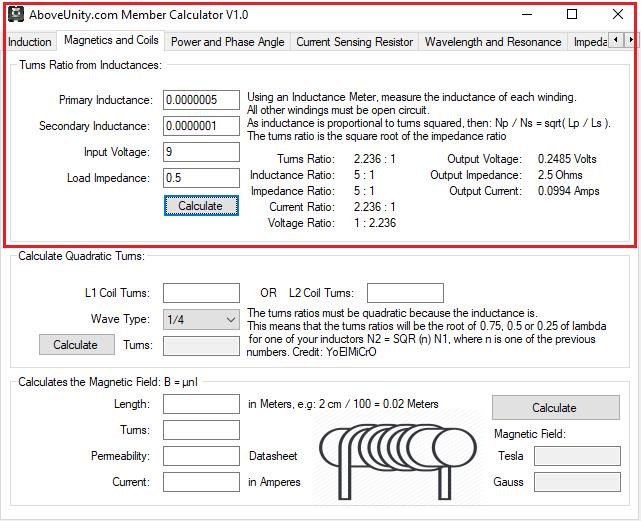Click the Current in Amperes field

[201, 482]
